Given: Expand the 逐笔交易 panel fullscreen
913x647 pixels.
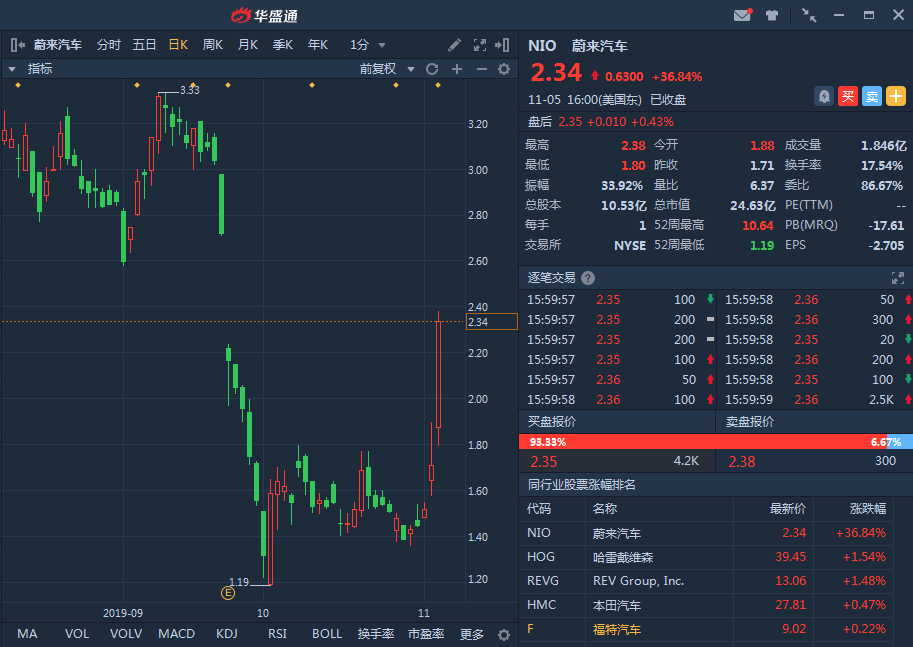Looking at the screenshot, I should 898,278.
